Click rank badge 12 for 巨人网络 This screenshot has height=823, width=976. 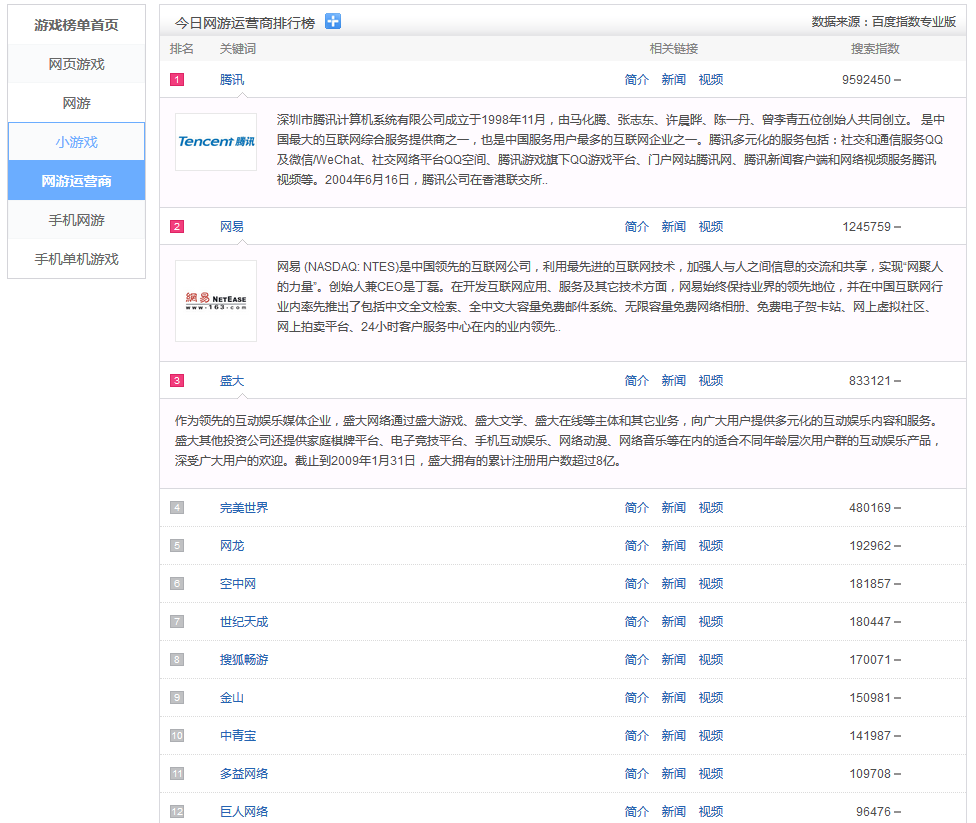point(177,811)
